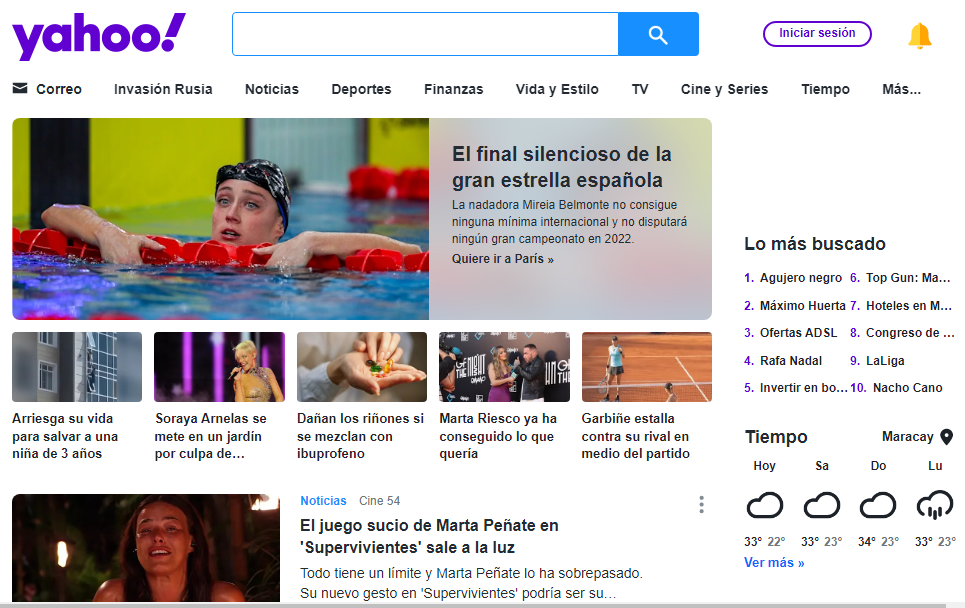This screenshot has width=965, height=608.
Task: Open the Finanzas section
Action: click(454, 89)
